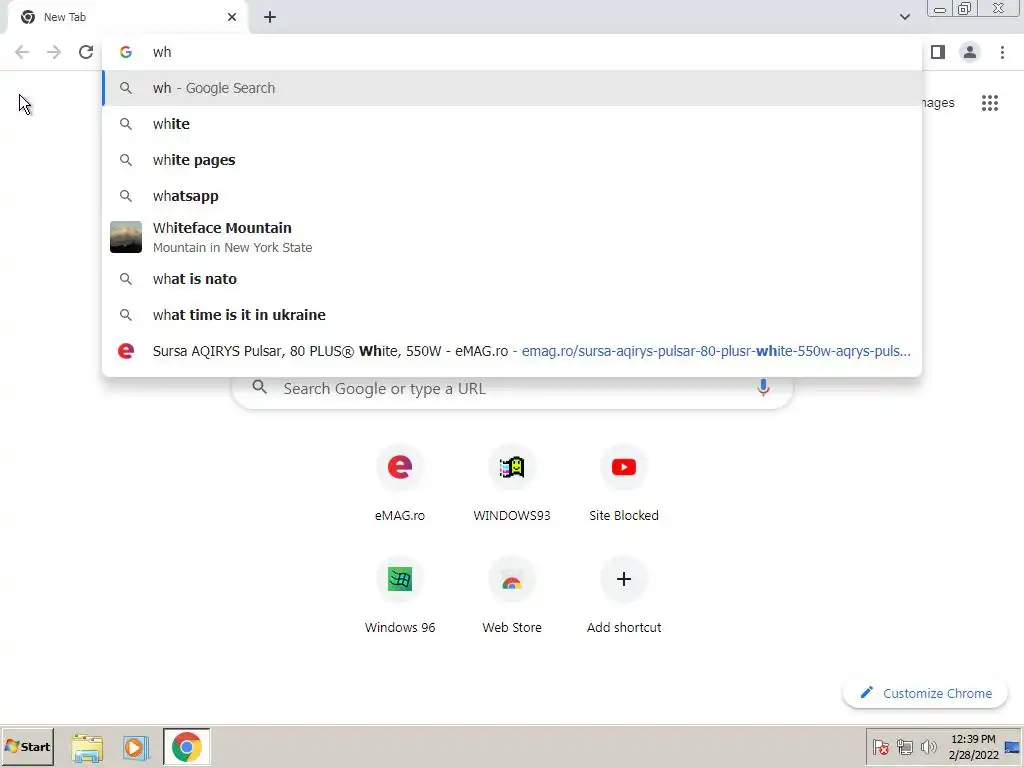Image resolution: width=1024 pixels, height=768 pixels.
Task: Click the eMAG favicon in the suggestion list
Action: (125, 351)
